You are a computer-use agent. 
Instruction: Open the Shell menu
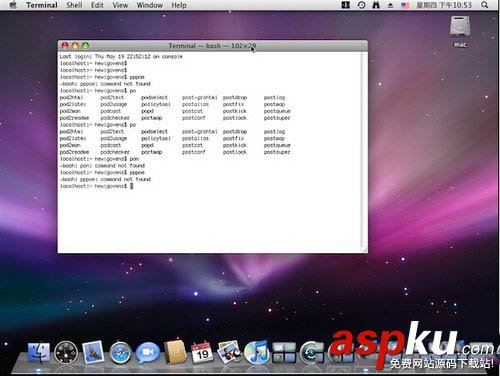click(74, 5)
